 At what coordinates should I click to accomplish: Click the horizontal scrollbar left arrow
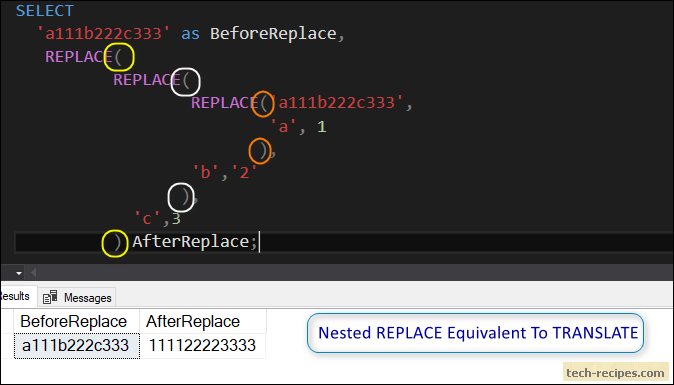34,272
